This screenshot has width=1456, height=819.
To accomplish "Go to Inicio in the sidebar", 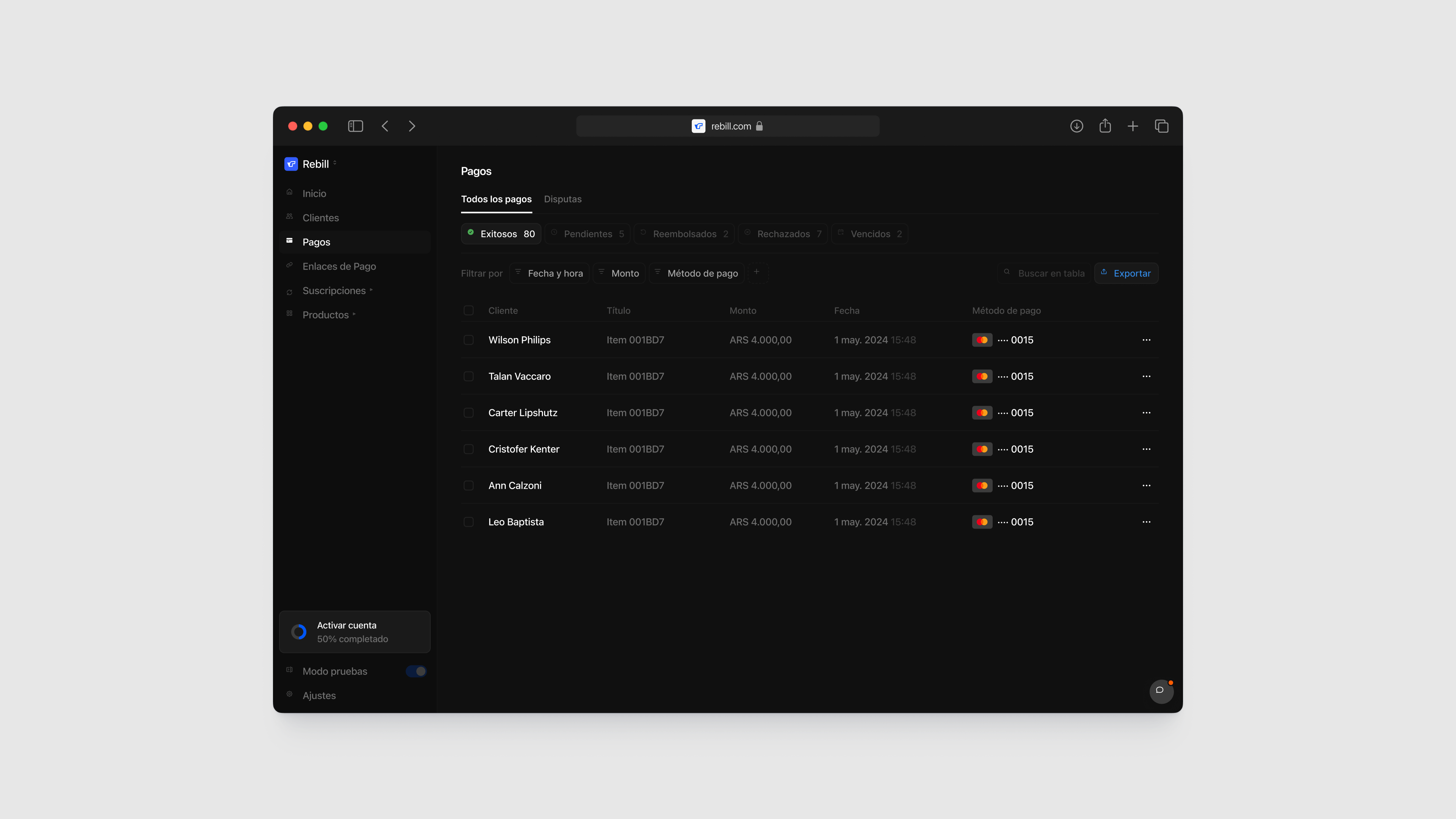I will [x=355, y=193].
